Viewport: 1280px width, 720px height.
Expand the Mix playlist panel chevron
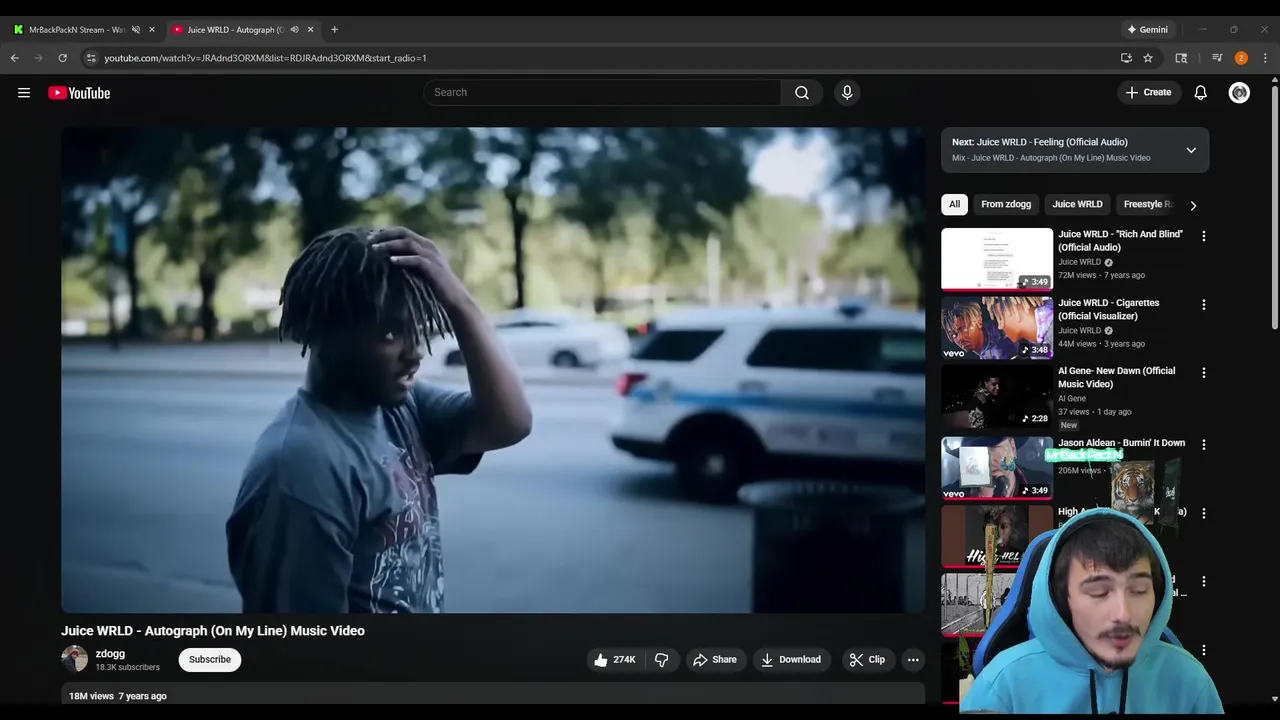coord(1191,150)
